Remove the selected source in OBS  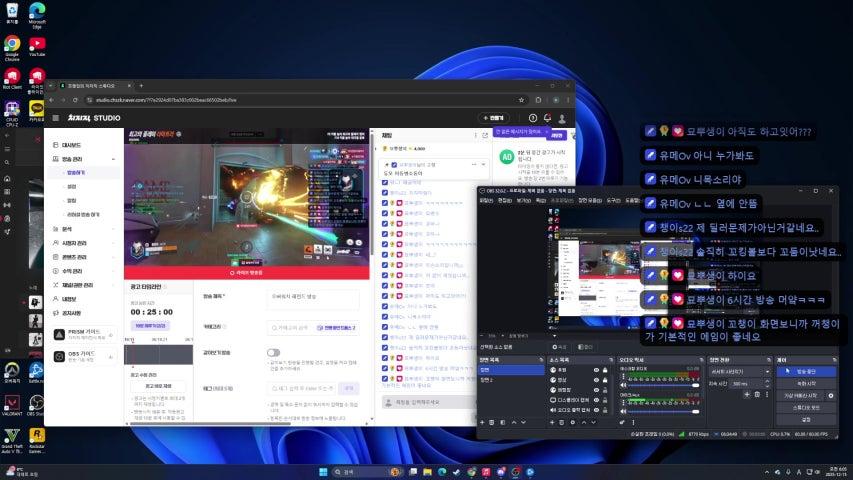561,422
